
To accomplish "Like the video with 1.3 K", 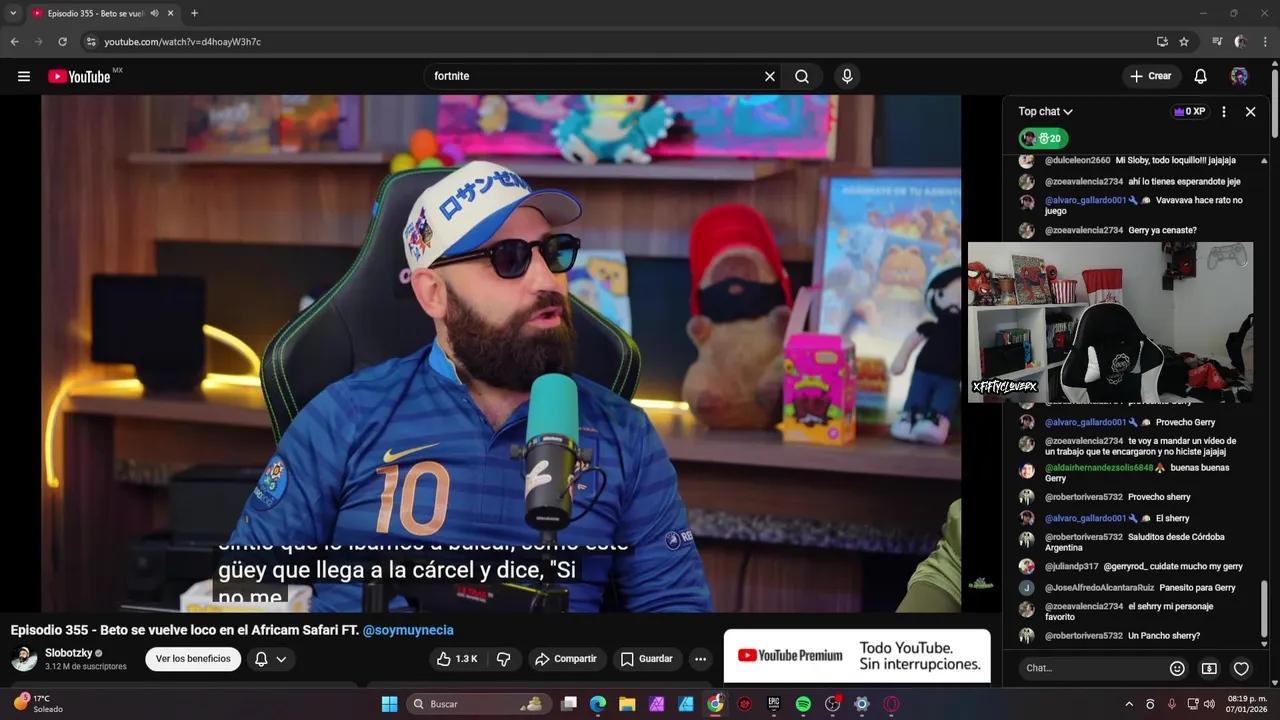I will (457, 659).
